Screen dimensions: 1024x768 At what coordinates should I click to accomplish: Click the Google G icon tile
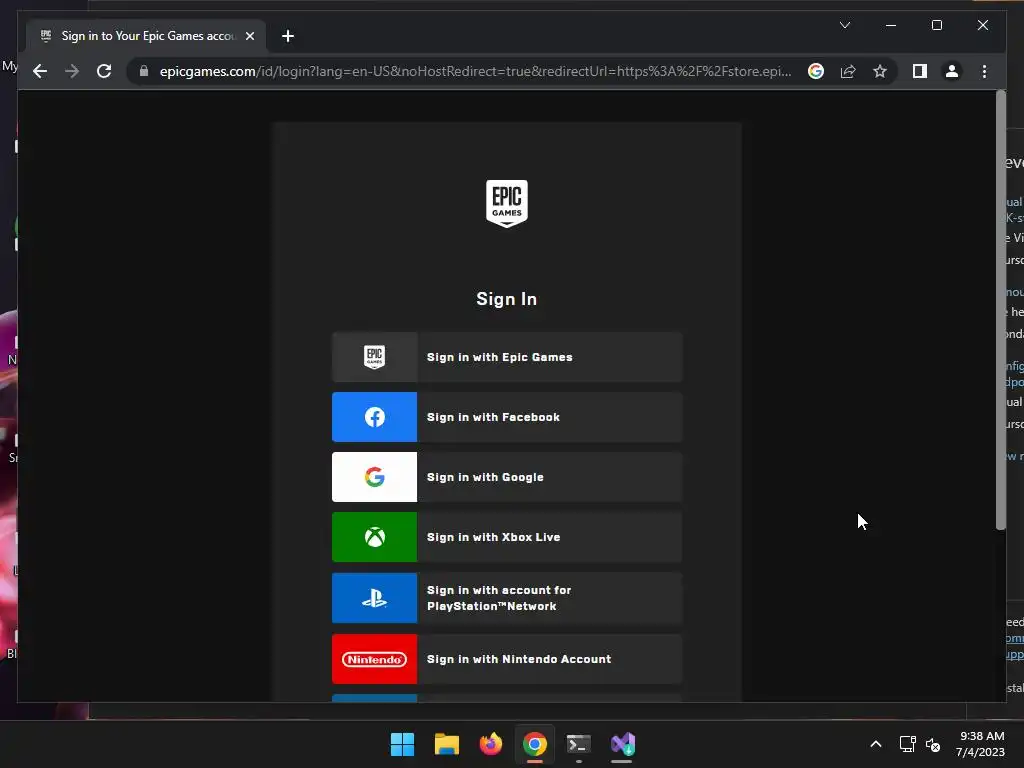(x=374, y=477)
